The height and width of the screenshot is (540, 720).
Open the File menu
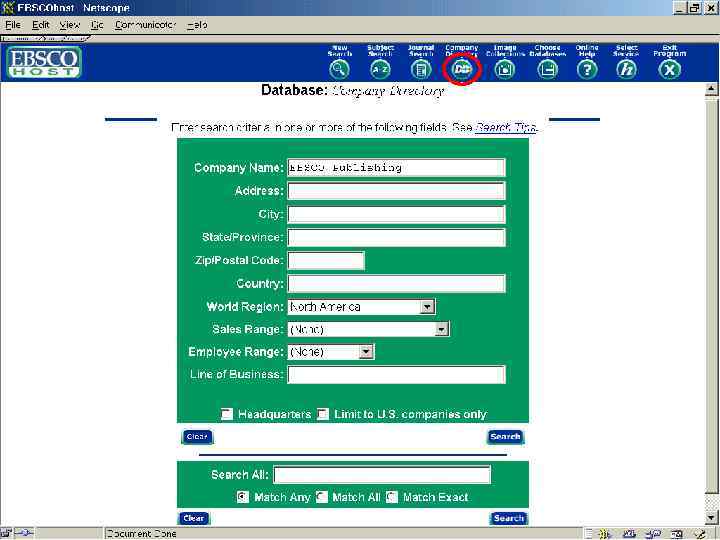pyautogui.click(x=13, y=25)
